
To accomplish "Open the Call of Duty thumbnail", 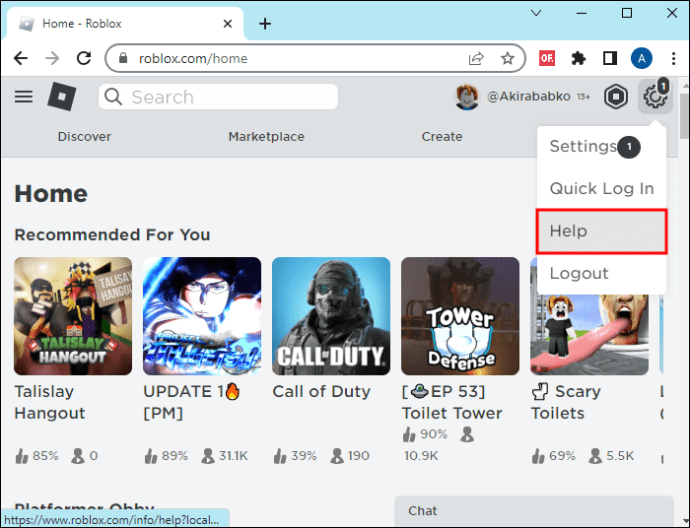I will 331,316.
